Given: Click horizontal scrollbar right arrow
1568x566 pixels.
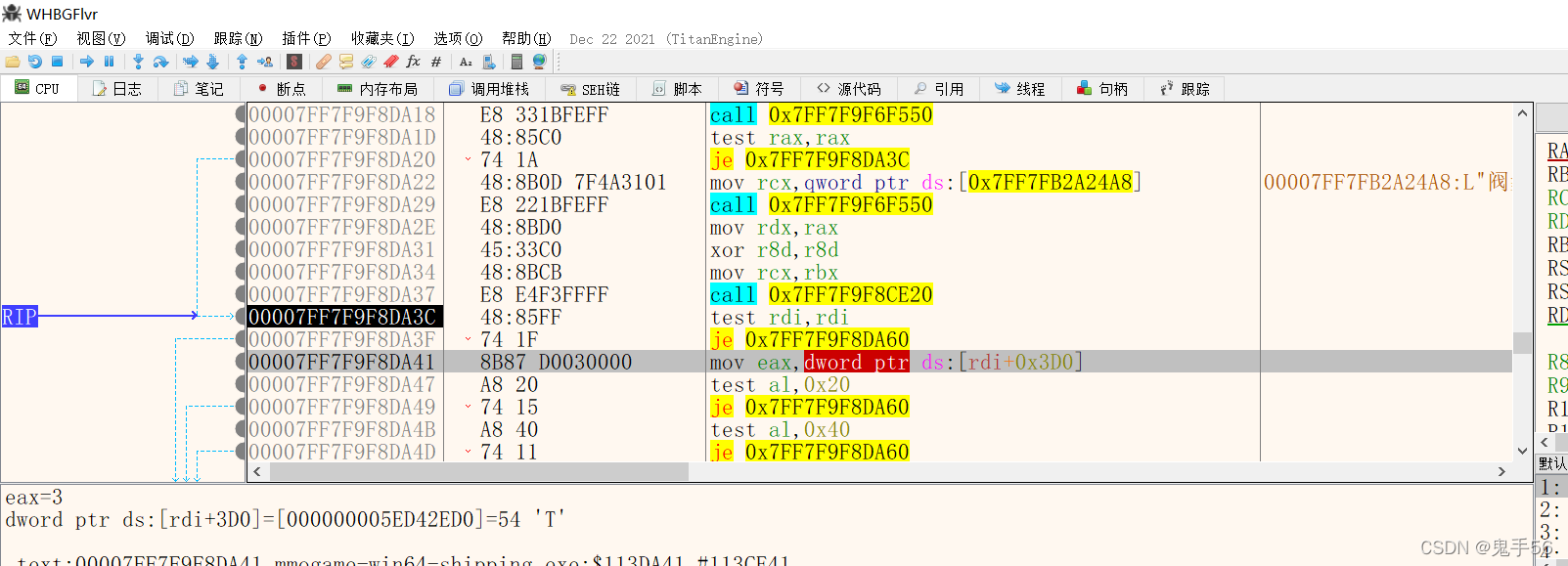Looking at the screenshot, I should 1501,471.
